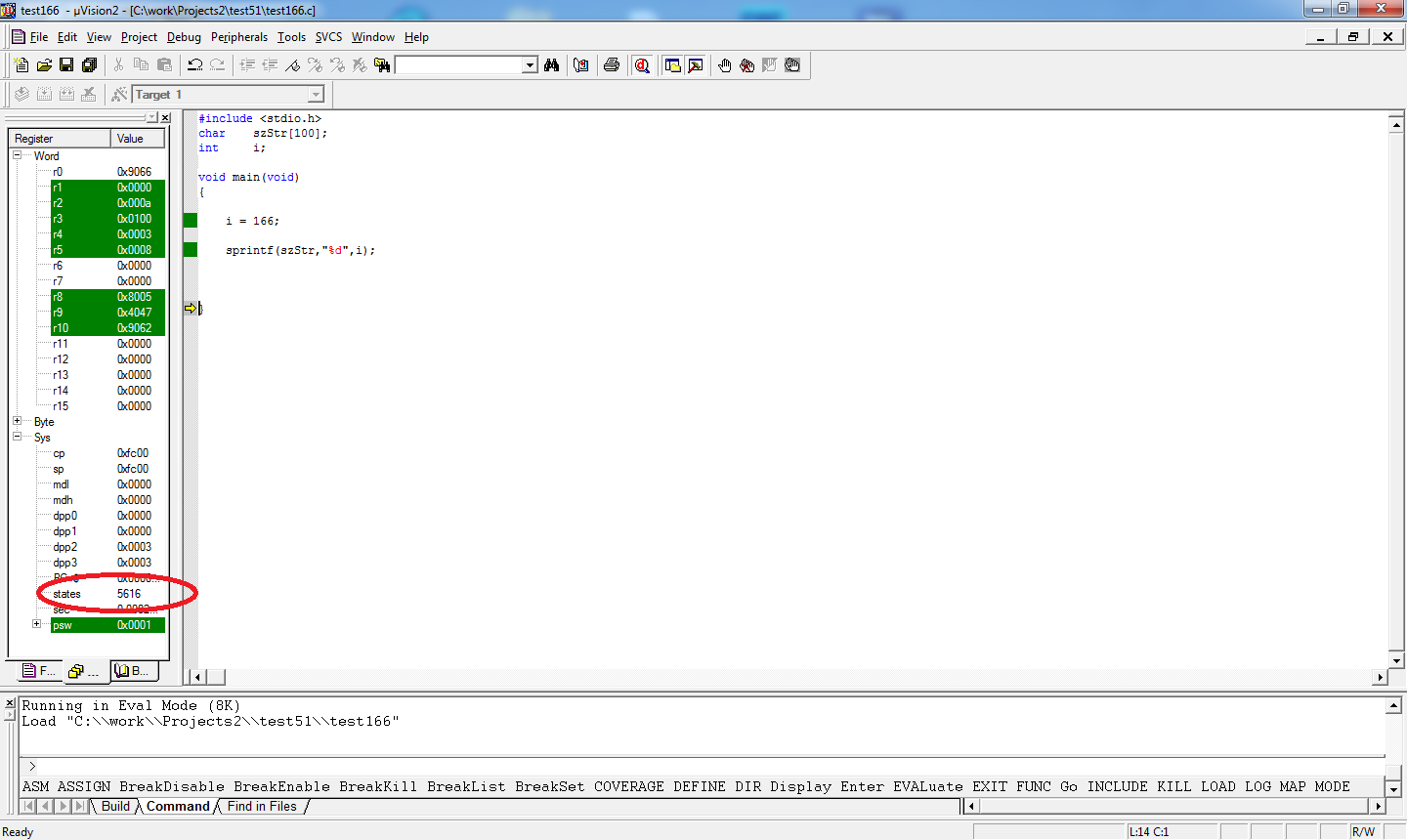
Task: Go to next bookmark icon
Action: (x=315, y=65)
